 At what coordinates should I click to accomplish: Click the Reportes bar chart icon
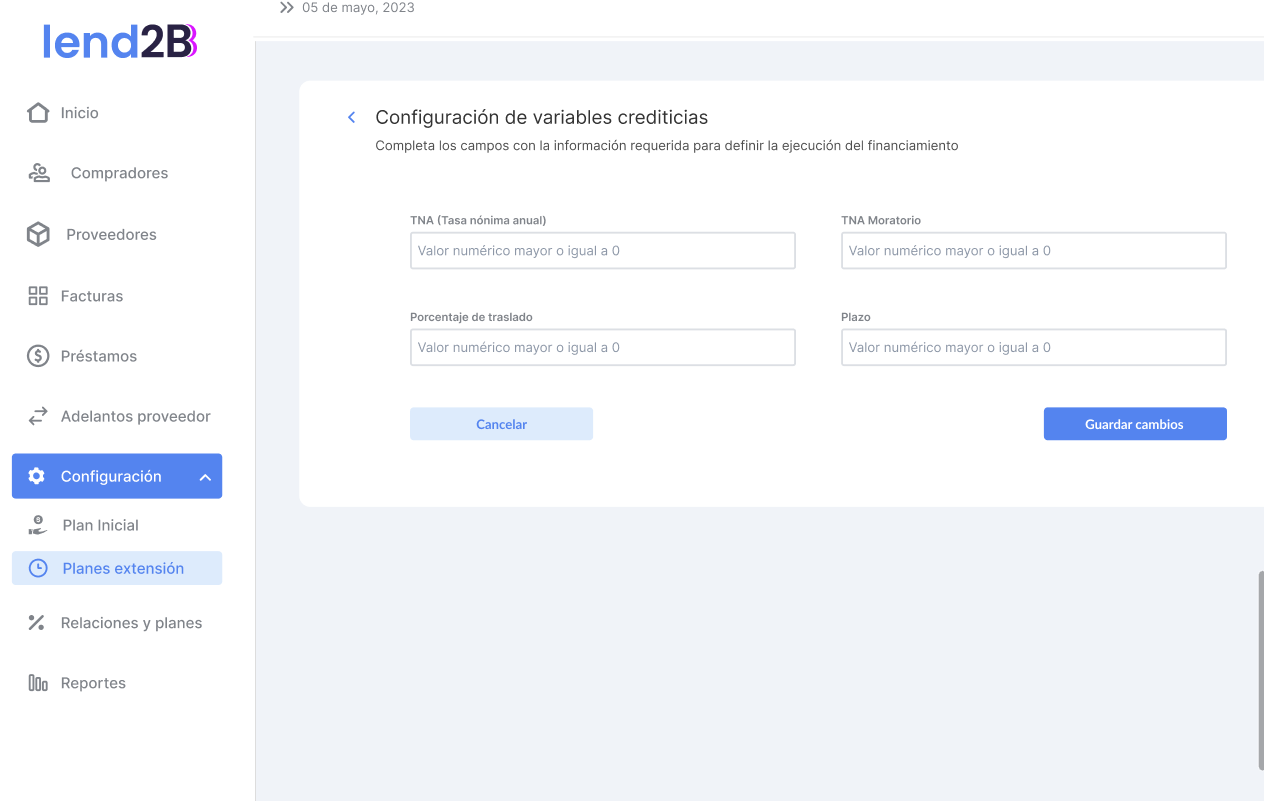pyautogui.click(x=38, y=683)
